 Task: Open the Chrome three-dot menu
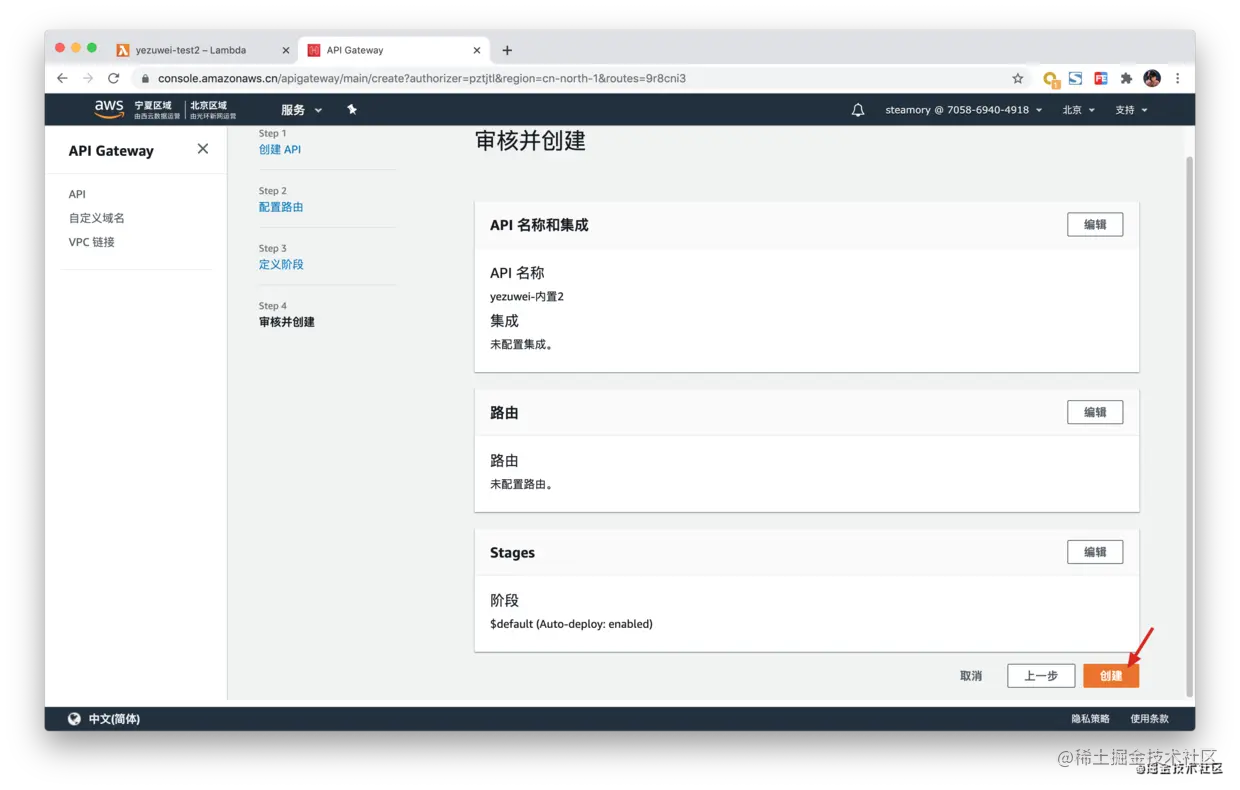click(1177, 78)
